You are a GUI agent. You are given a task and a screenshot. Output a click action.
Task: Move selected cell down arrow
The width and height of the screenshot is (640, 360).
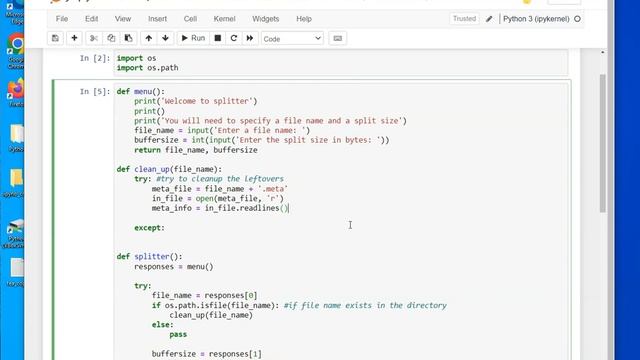pos(165,38)
